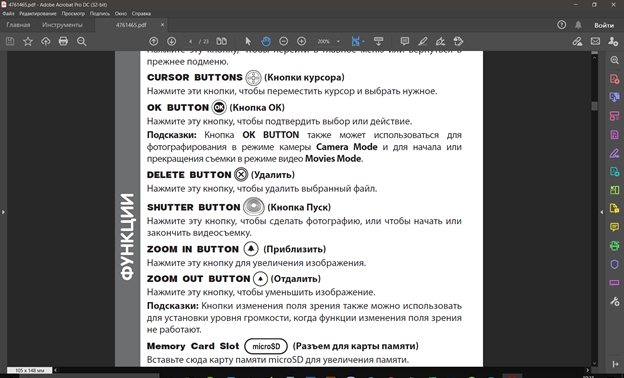Click the Войти sign-in button
Screen dimensions: 624x378
tap(604, 25)
